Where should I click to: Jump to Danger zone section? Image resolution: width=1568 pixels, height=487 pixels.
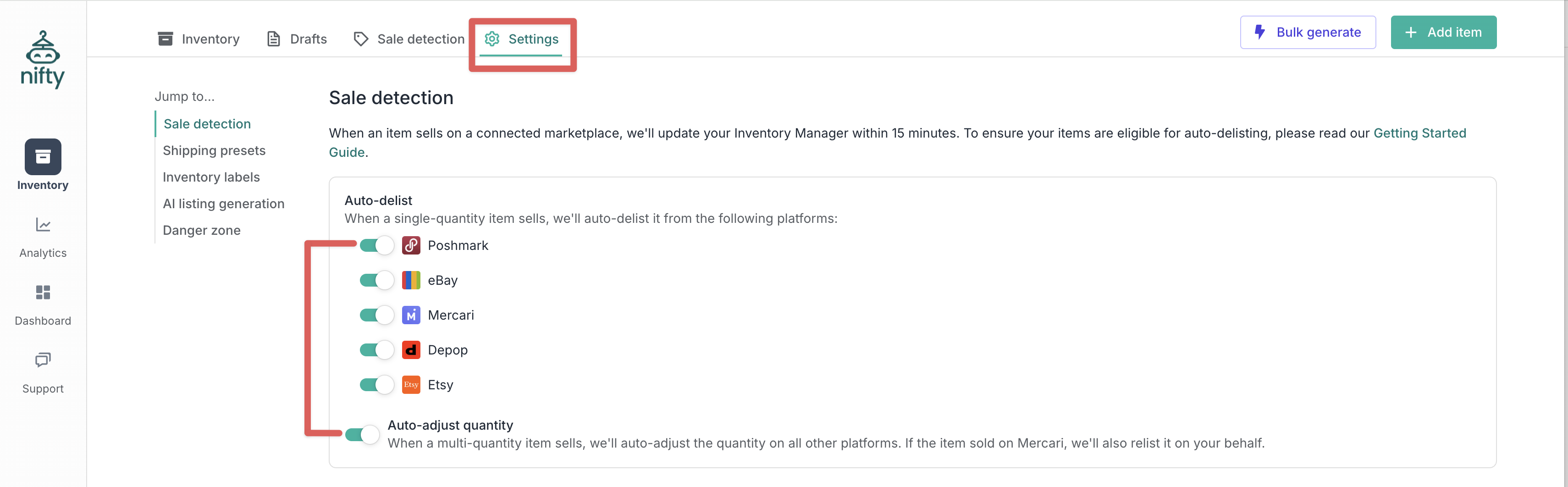pos(201,230)
